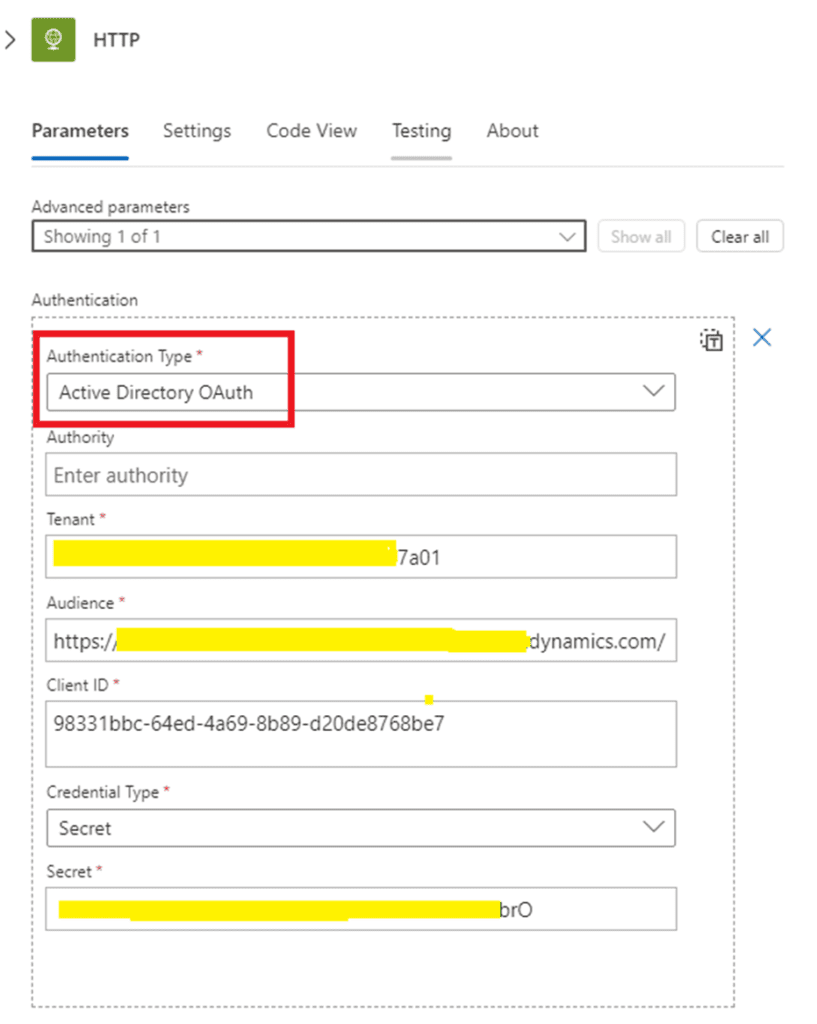
Task: Click the Secret value field
Action: pyautogui.click(x=360, y=909)
